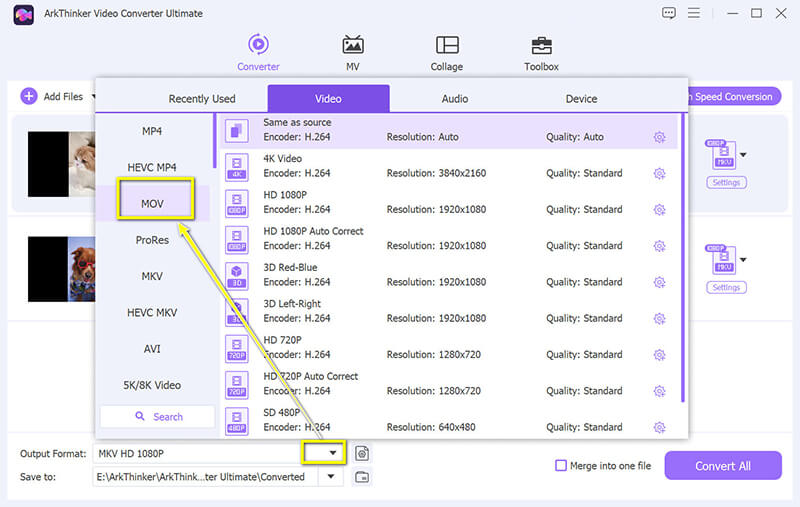800x507 pixels.
Task: Open the Converter module
Action: (x=258, y=52)
